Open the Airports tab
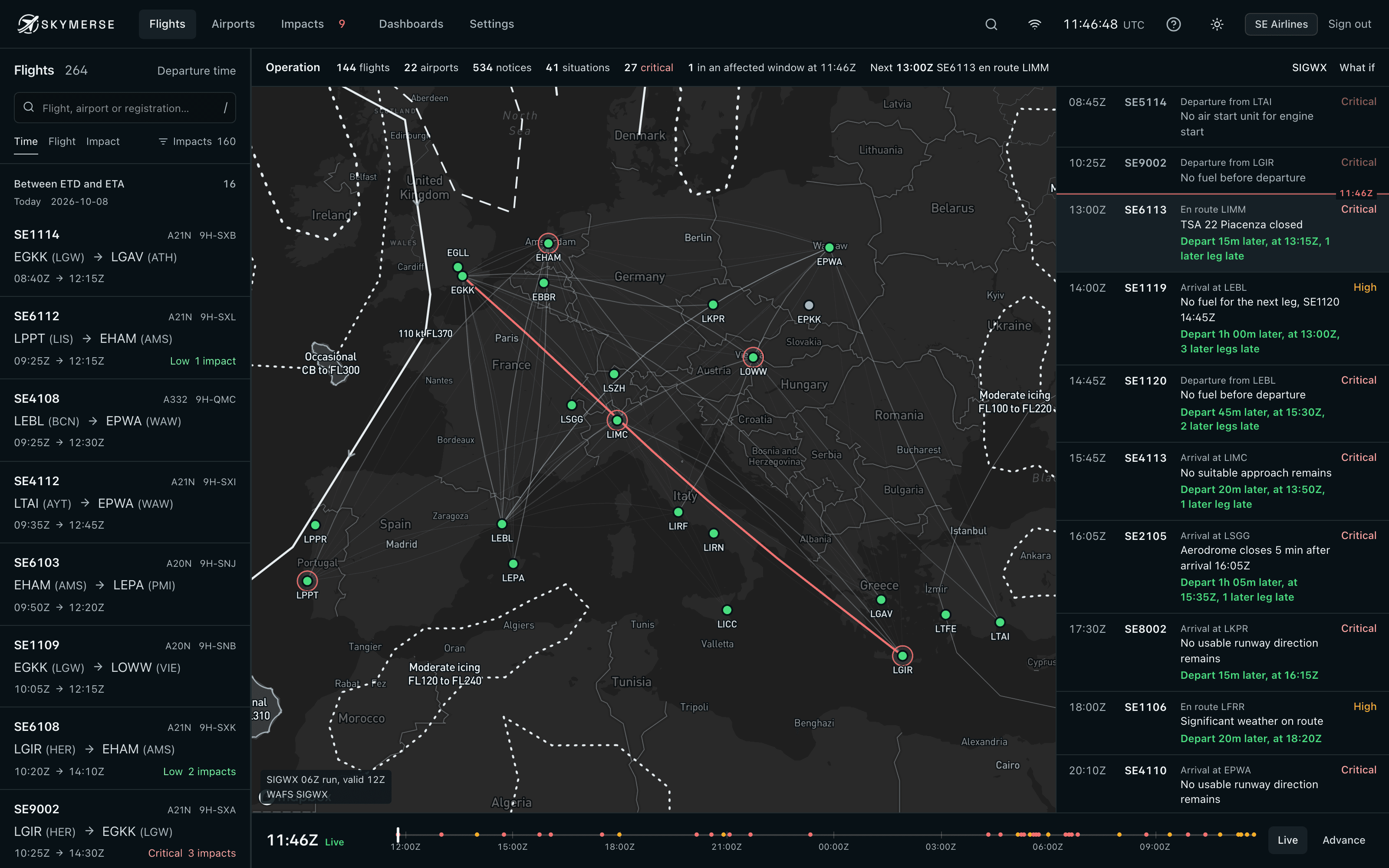1389x868 pixels. pyautogui.click(x=233, y=24)
